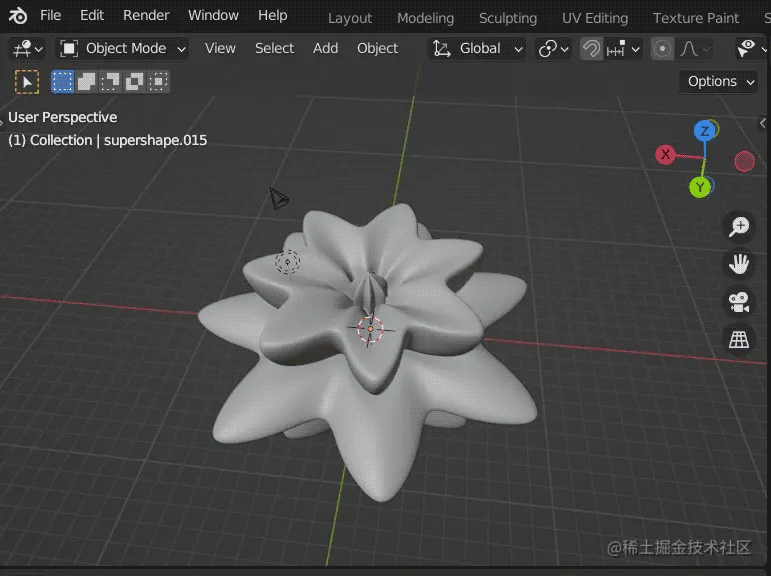Screen dimensions: 771x576
Task: Toggle the camera view icon
Action: [x=739, y=302]
